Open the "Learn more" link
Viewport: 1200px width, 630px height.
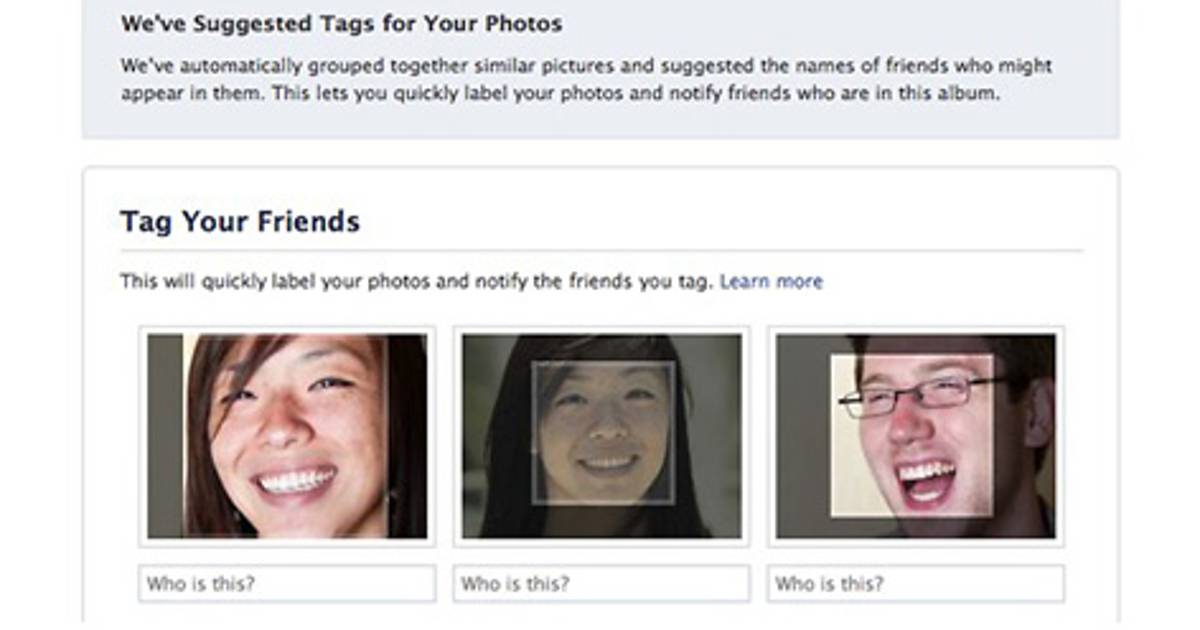pyautogui.click(x=770, y=282)
